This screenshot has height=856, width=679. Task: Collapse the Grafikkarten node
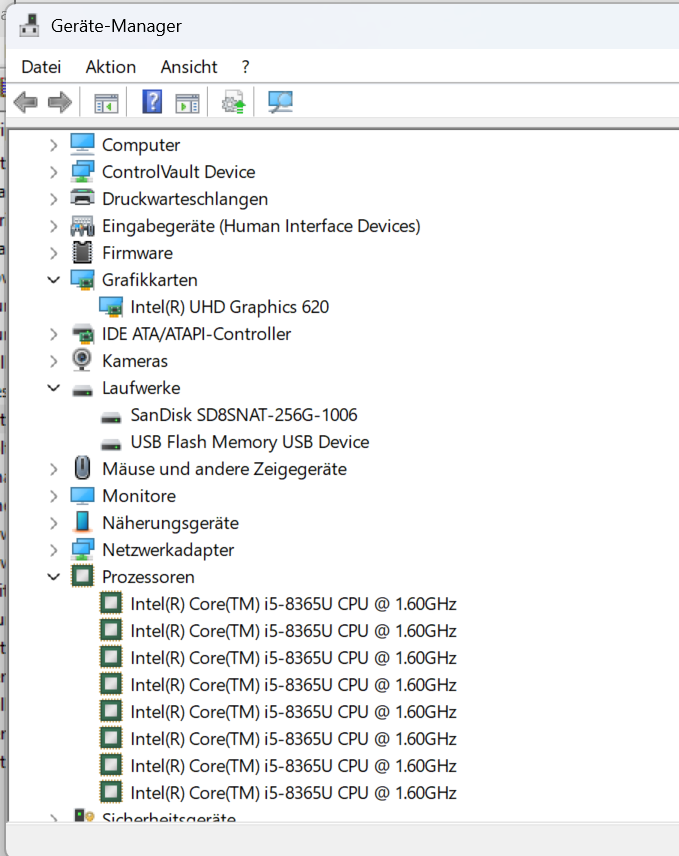point(53,280)
